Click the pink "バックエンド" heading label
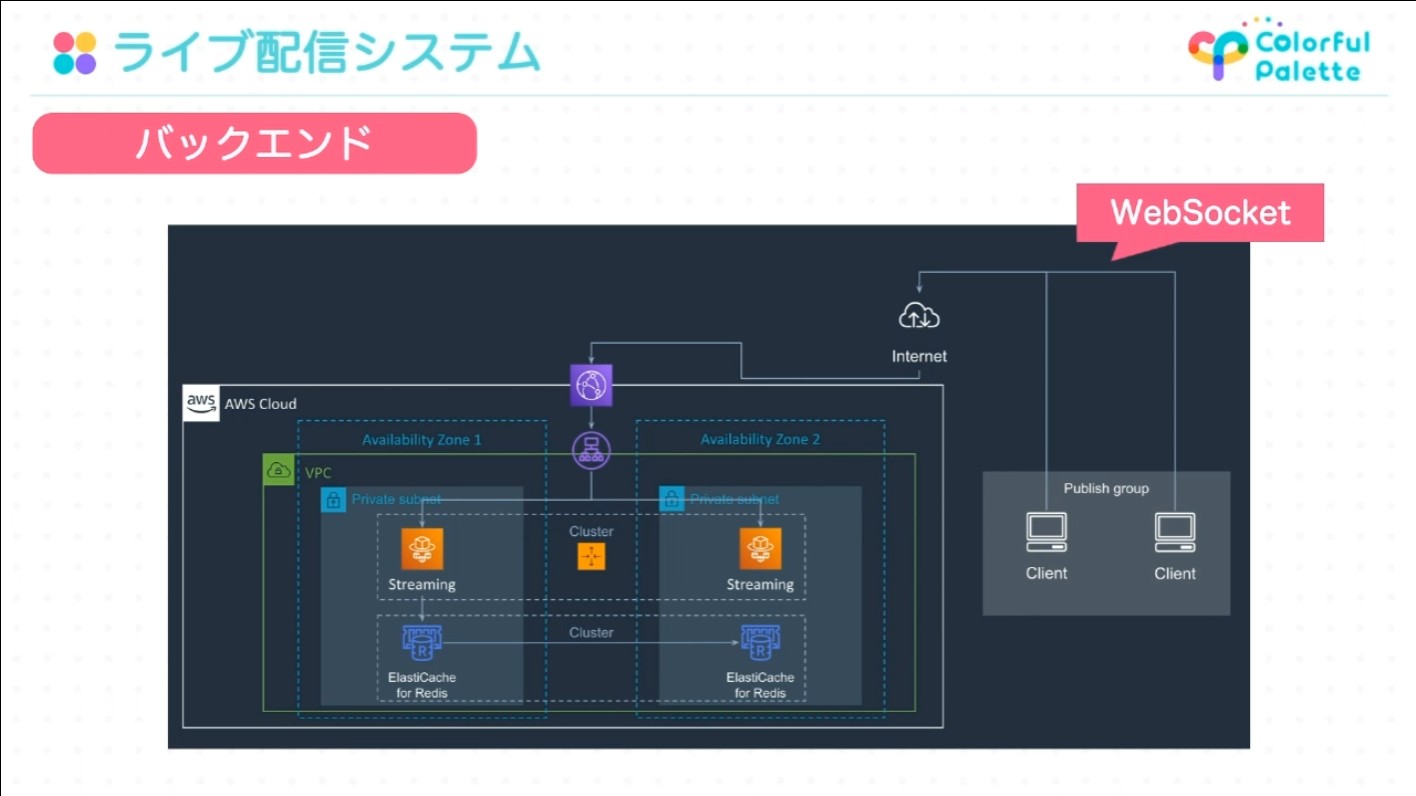The width and height of the screenshot is (1416, 796). pyautogui.click(x=254, y=143)
